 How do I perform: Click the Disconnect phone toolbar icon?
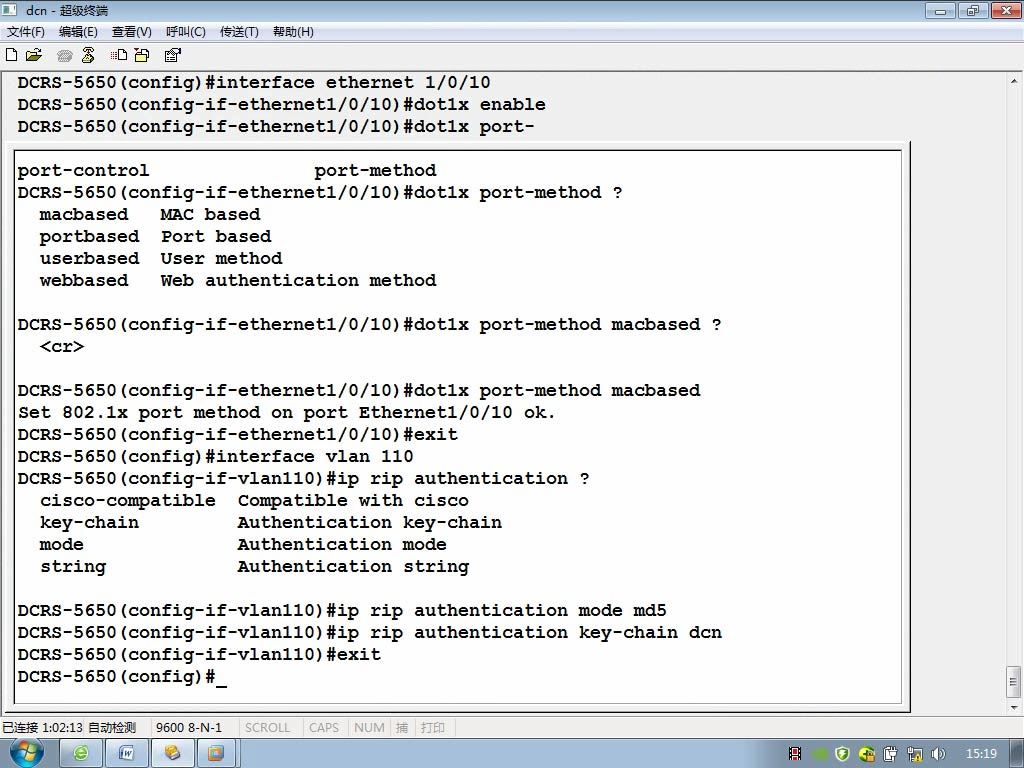click(88, 56)
